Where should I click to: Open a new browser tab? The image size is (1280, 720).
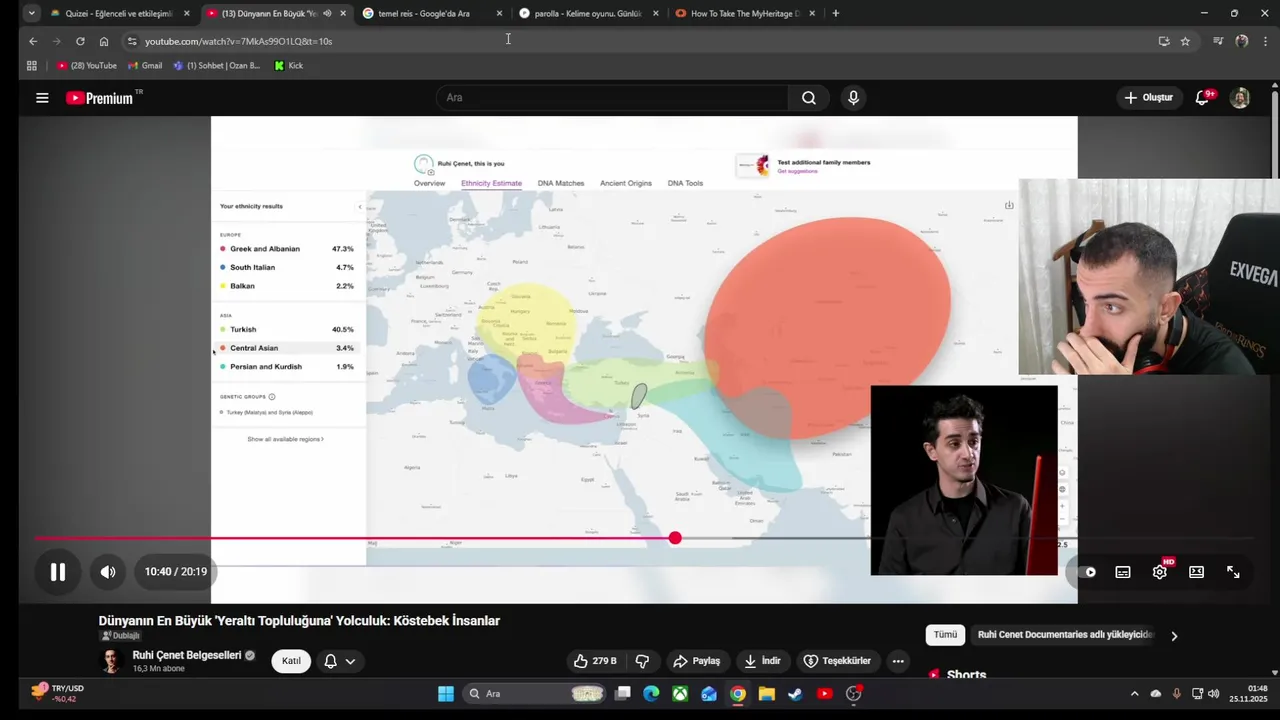836,13
